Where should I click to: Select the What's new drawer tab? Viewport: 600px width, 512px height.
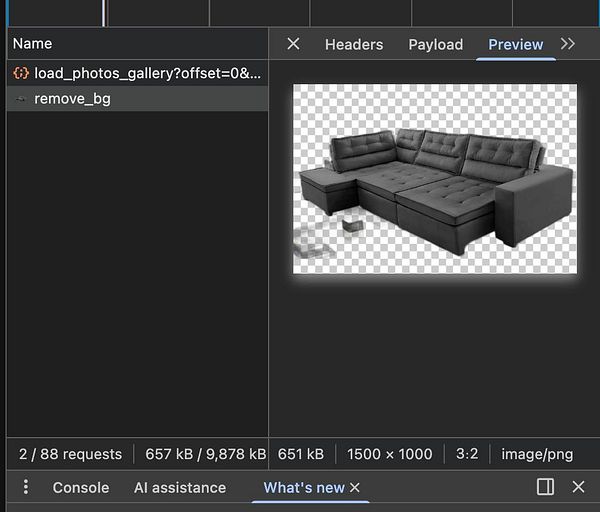[x=304, y=488]
